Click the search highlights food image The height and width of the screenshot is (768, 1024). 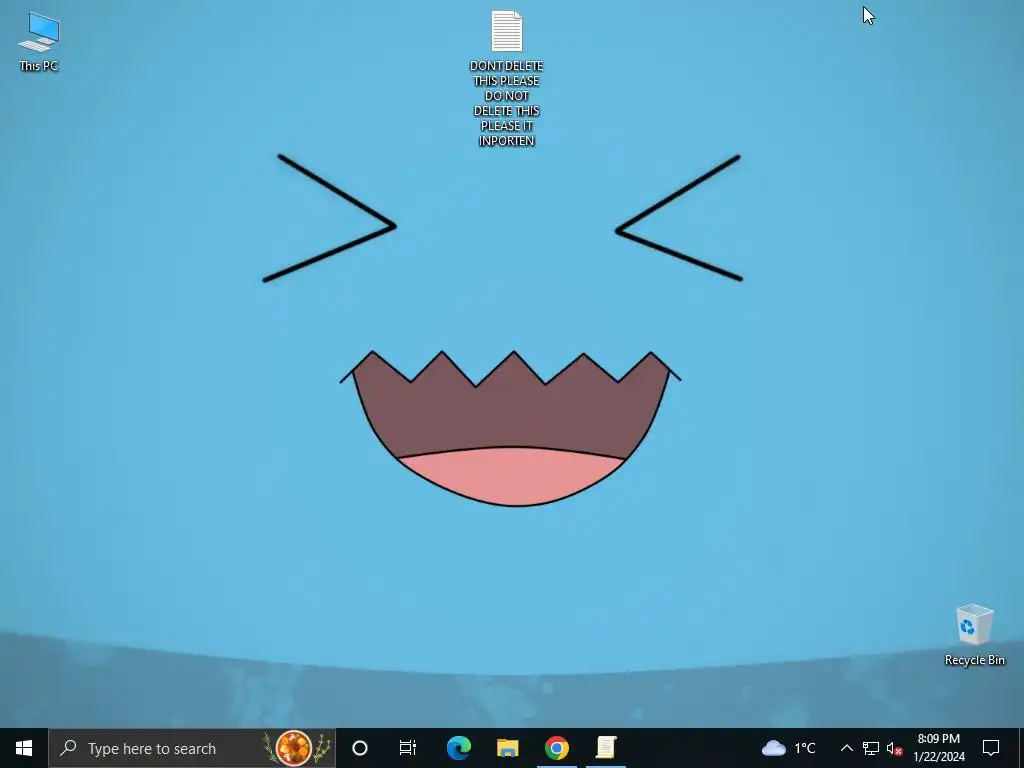coord(296,748)
